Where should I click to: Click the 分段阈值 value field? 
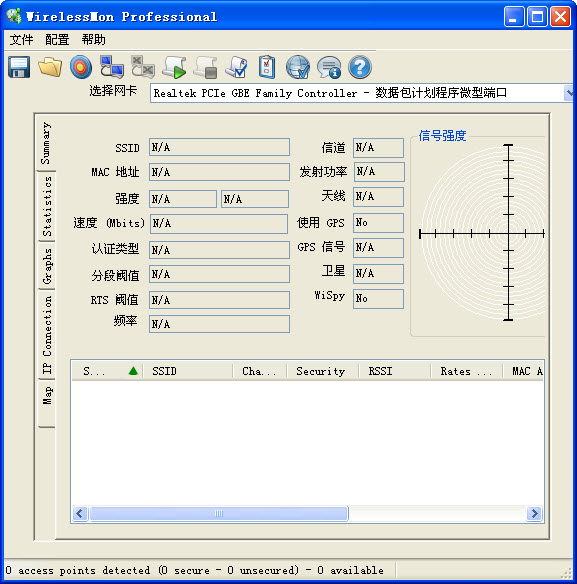point(219,274)
